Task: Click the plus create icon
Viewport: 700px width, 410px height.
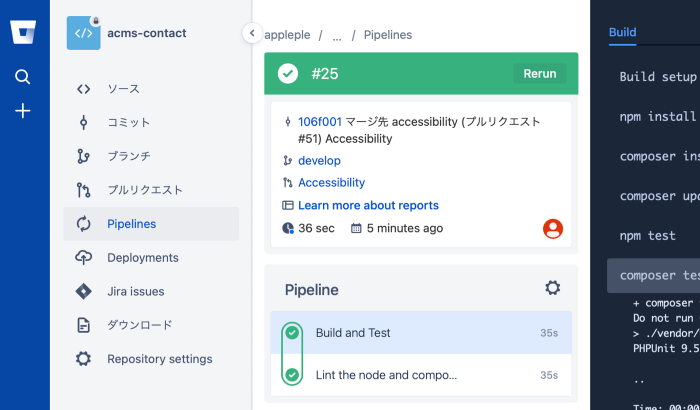Action: [x=23, y=110]
